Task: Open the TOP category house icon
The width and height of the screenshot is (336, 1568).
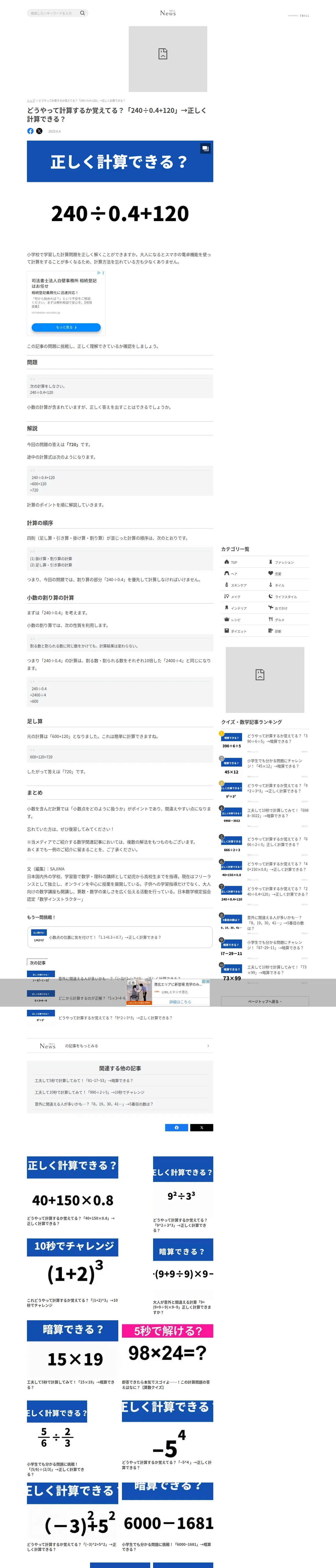Action: coord(227,562)
